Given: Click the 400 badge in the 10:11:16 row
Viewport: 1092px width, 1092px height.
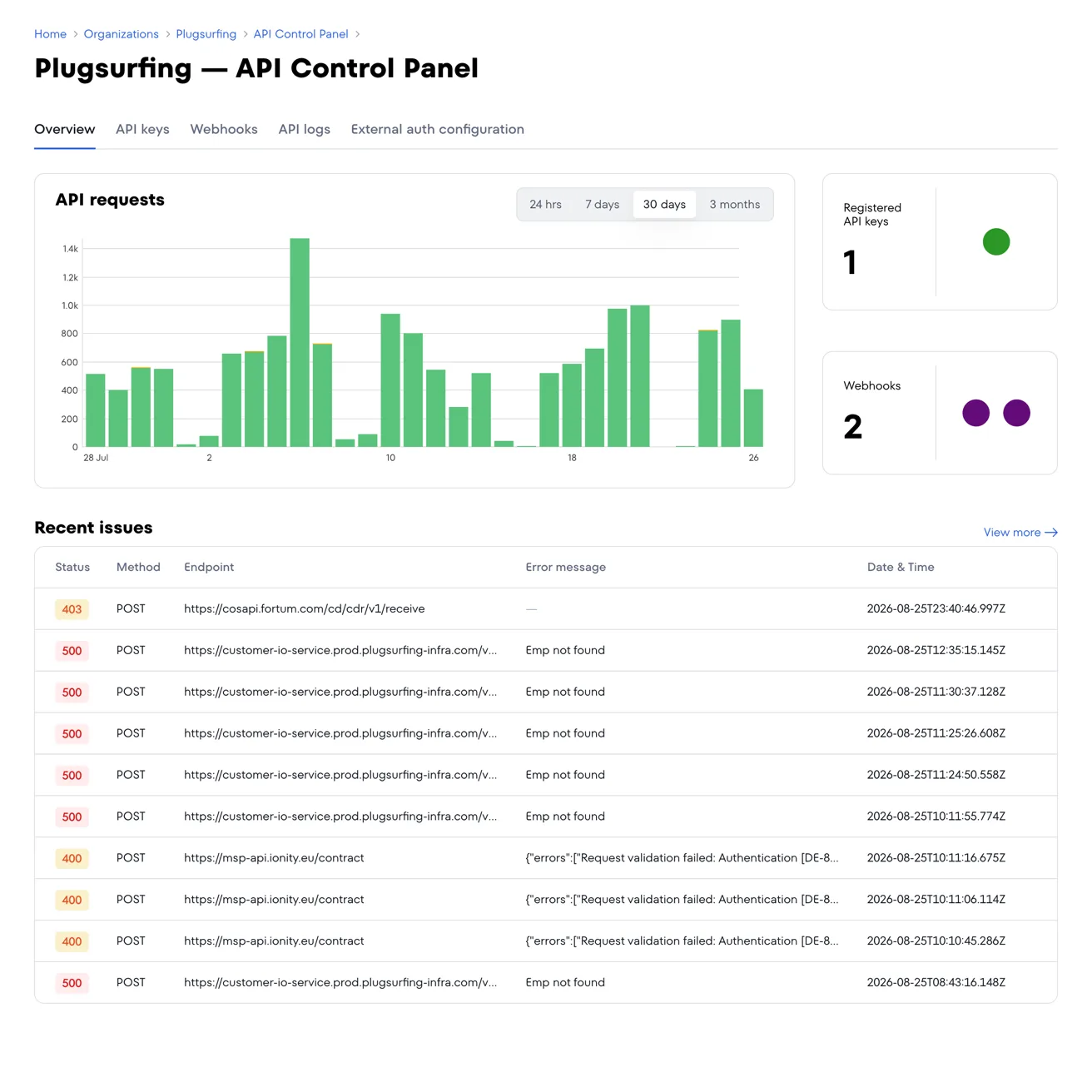Looking at the screenshot, I should tap(72, 859).
